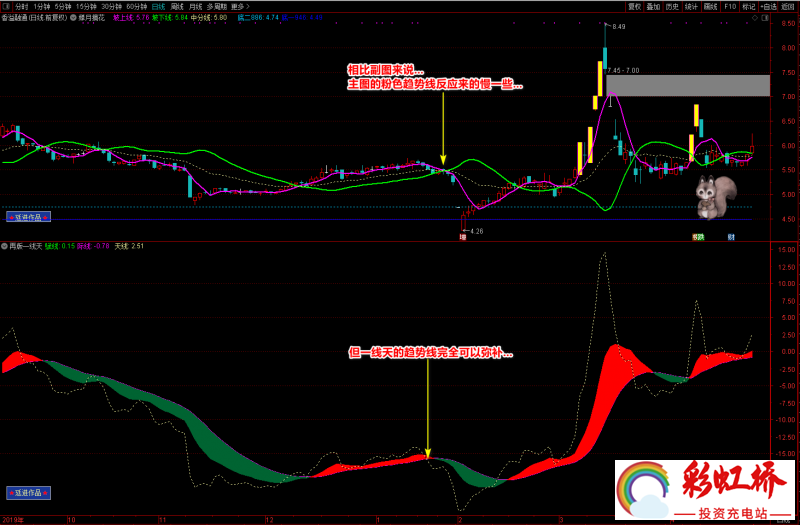The image size is (800, 525).
Task: Click the 11 month label on time axis
Action: click(x=162, y=520)
